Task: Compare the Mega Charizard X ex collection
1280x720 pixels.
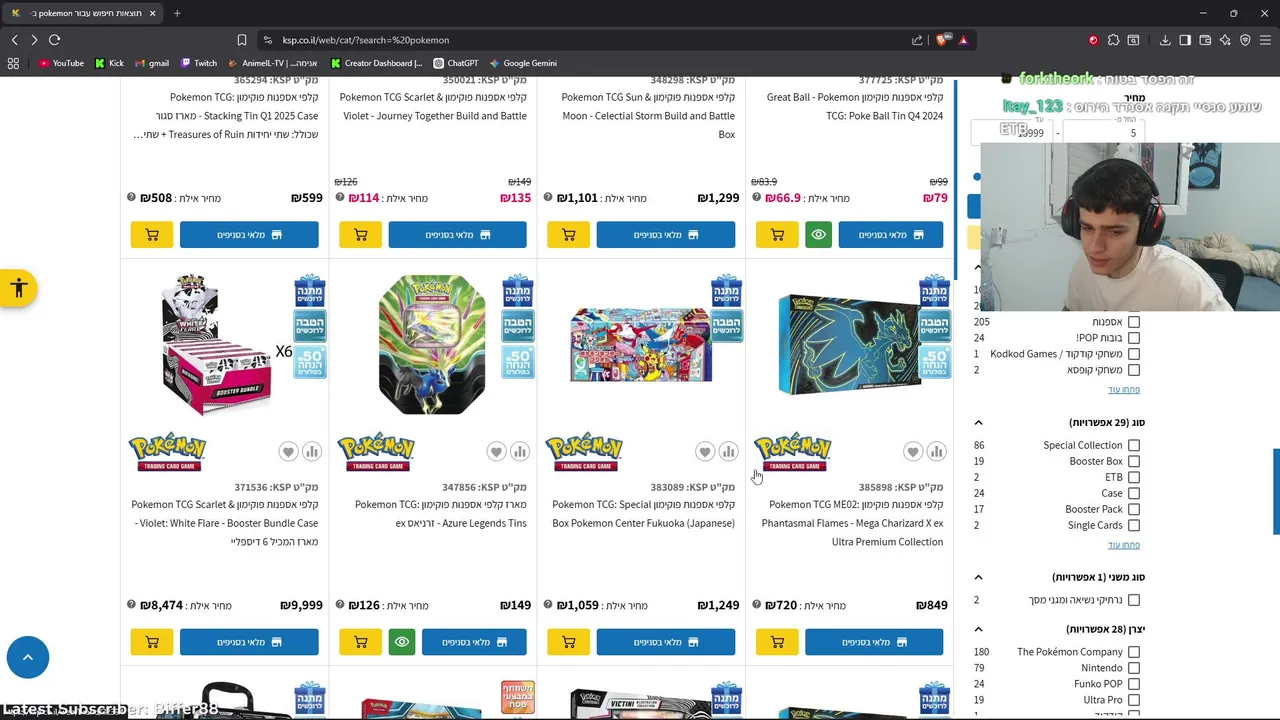Action: pyautogui.click(x=937, y=452)
